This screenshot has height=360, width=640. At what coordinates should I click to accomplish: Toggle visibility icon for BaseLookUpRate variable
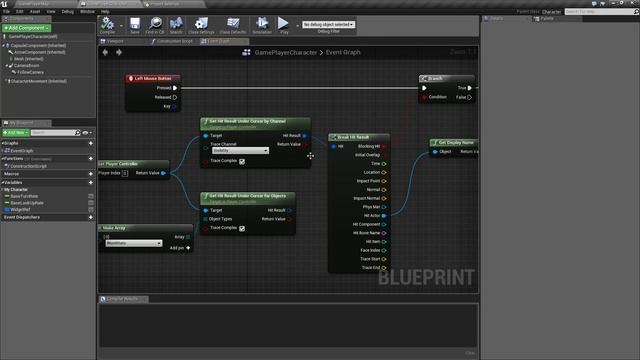point(91,203)
